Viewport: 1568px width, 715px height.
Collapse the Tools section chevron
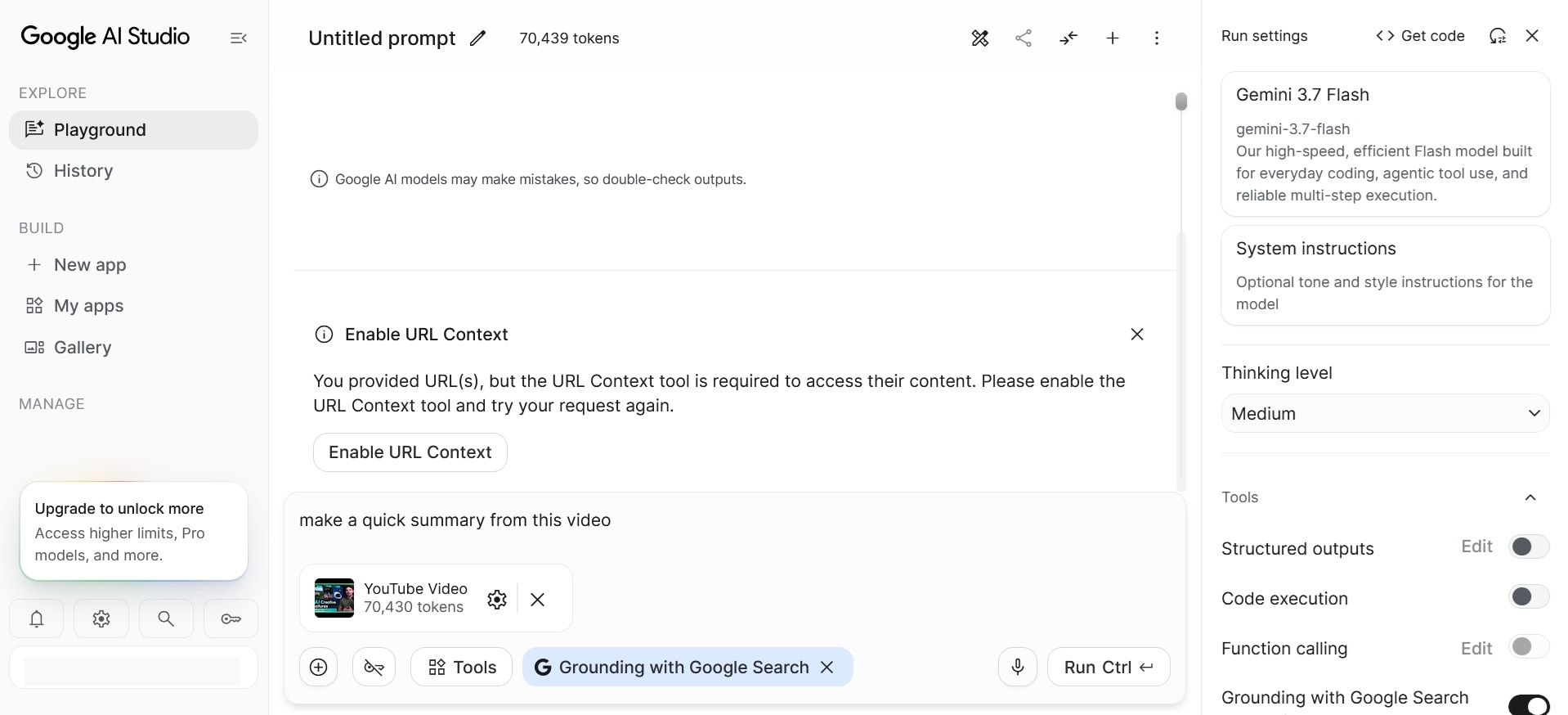pos(1531,497)
